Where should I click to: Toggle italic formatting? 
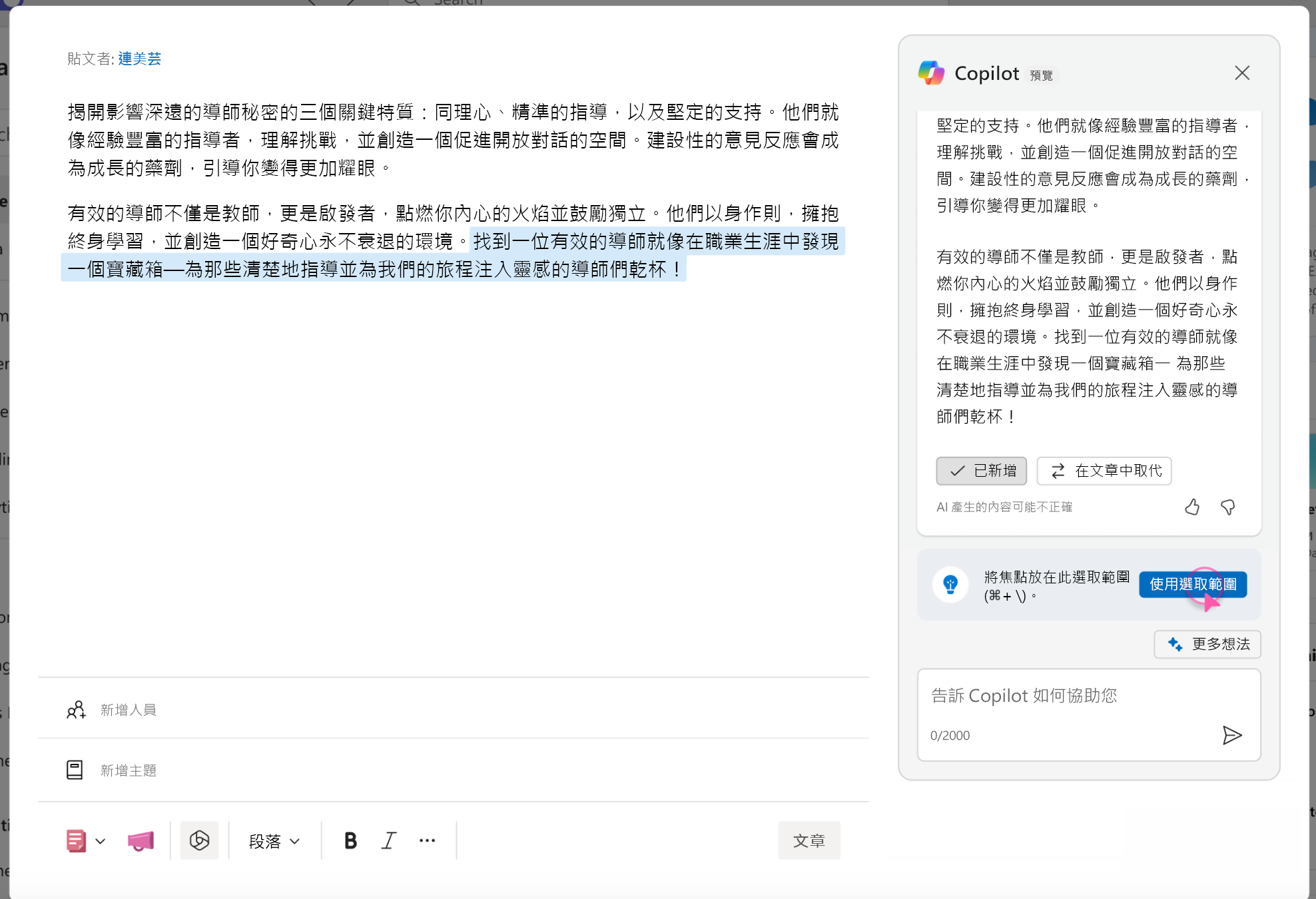(389, 841)
